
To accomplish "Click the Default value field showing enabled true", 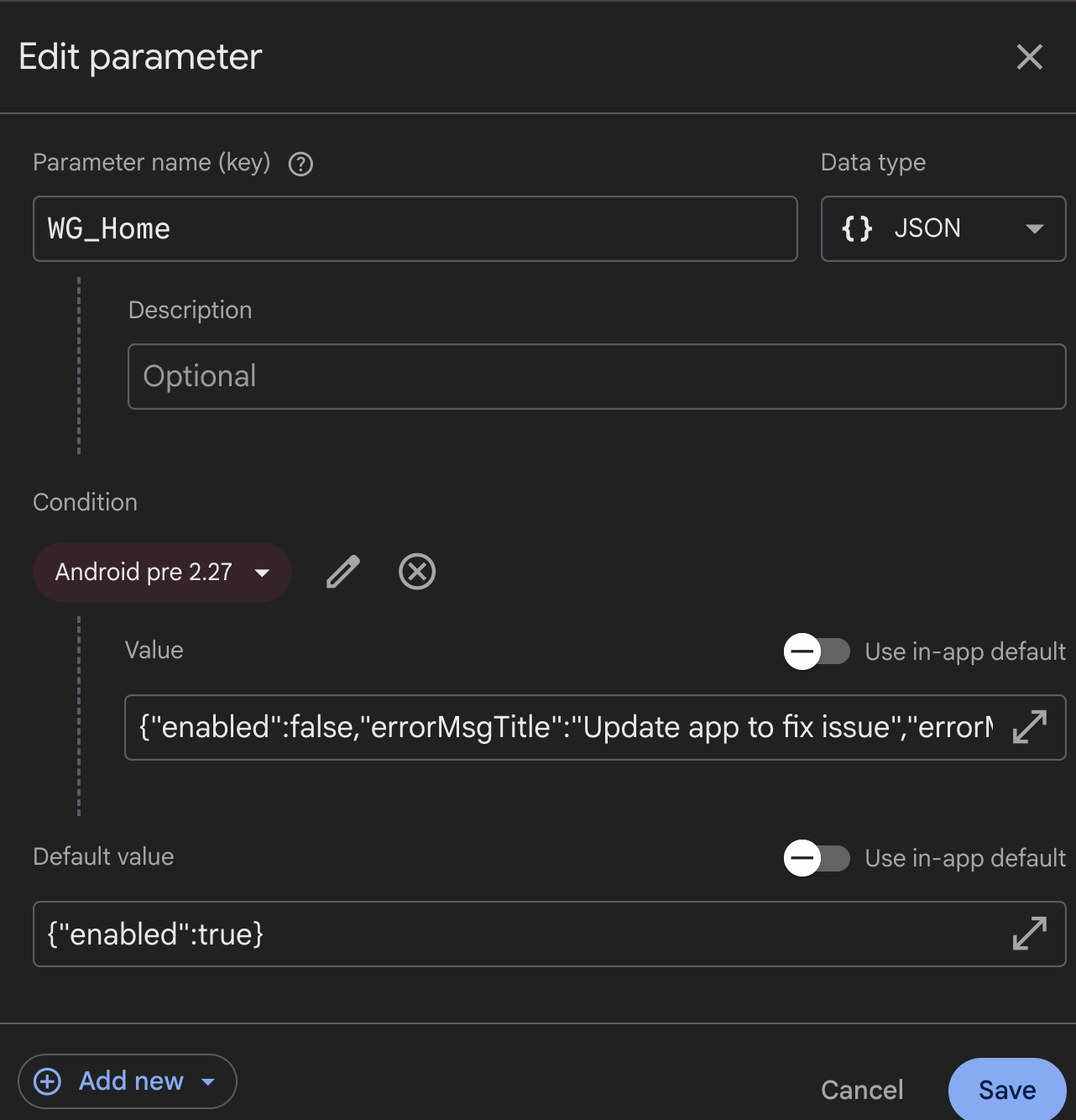I will coord(504,934).
